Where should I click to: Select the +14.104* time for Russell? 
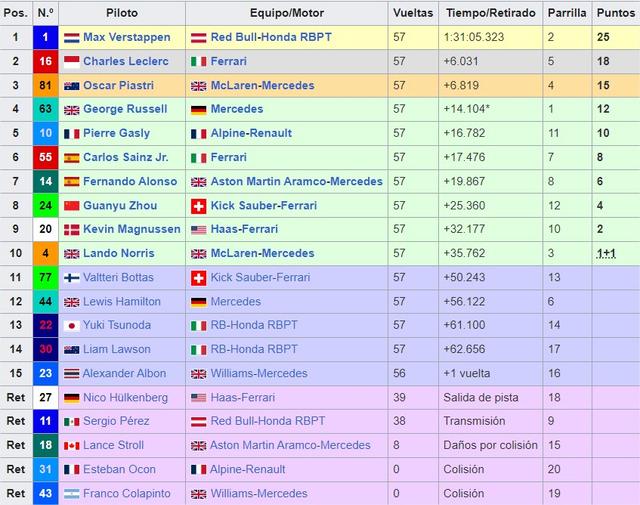coord(467,109)
